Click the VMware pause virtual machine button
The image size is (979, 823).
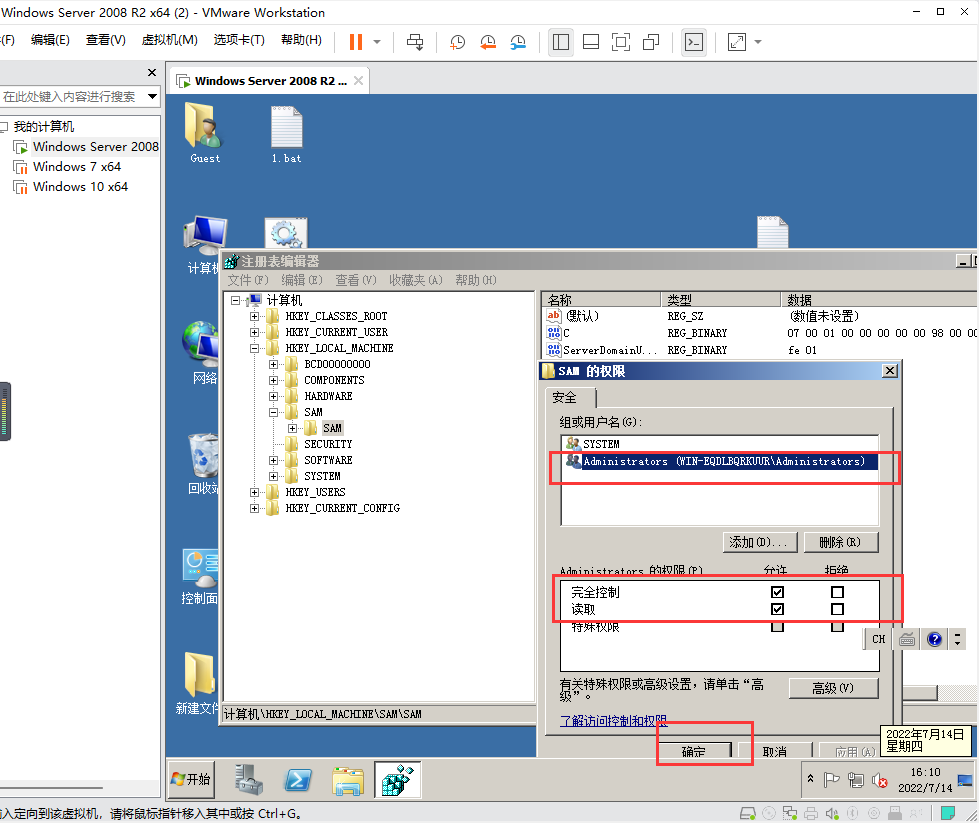[356, 42]
